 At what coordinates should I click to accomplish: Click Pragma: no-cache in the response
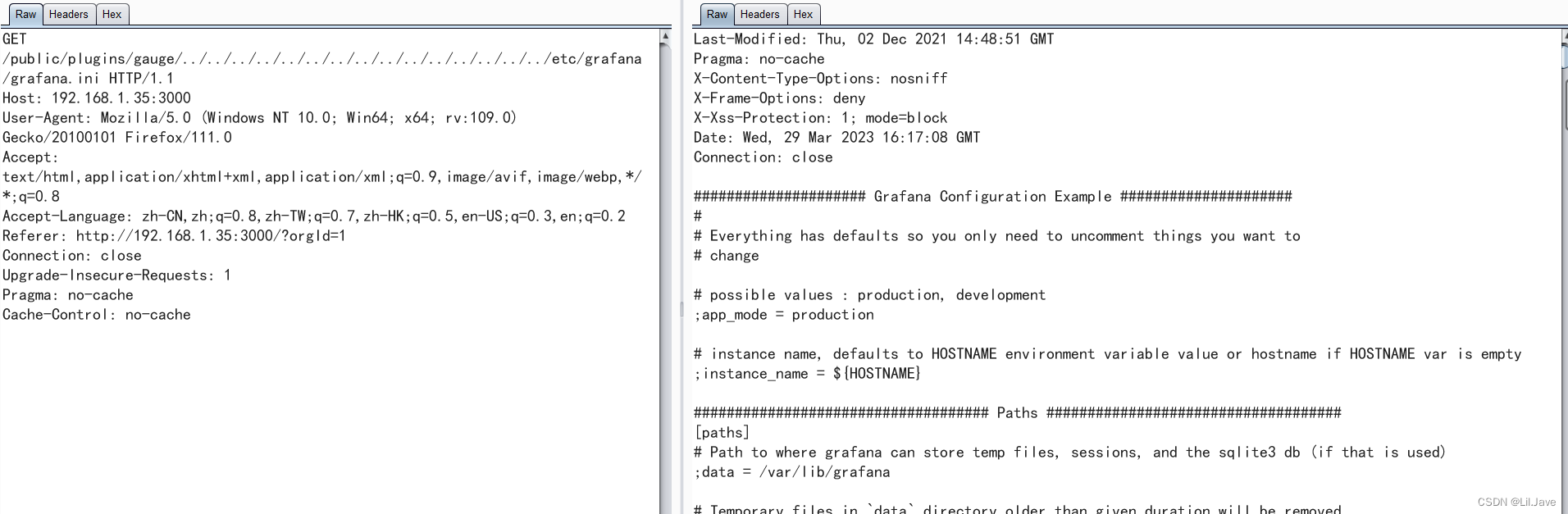[759, 58]
